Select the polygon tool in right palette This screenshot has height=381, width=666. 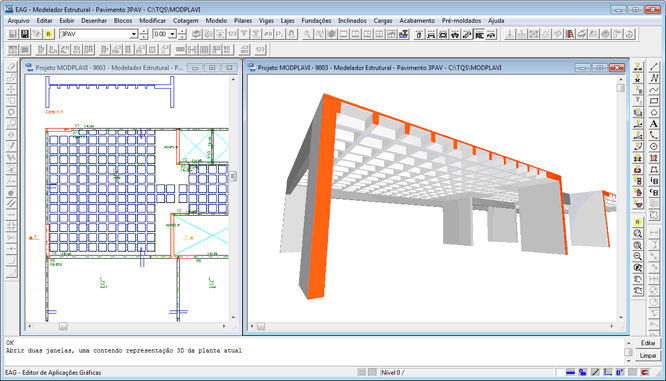point(654,113)
